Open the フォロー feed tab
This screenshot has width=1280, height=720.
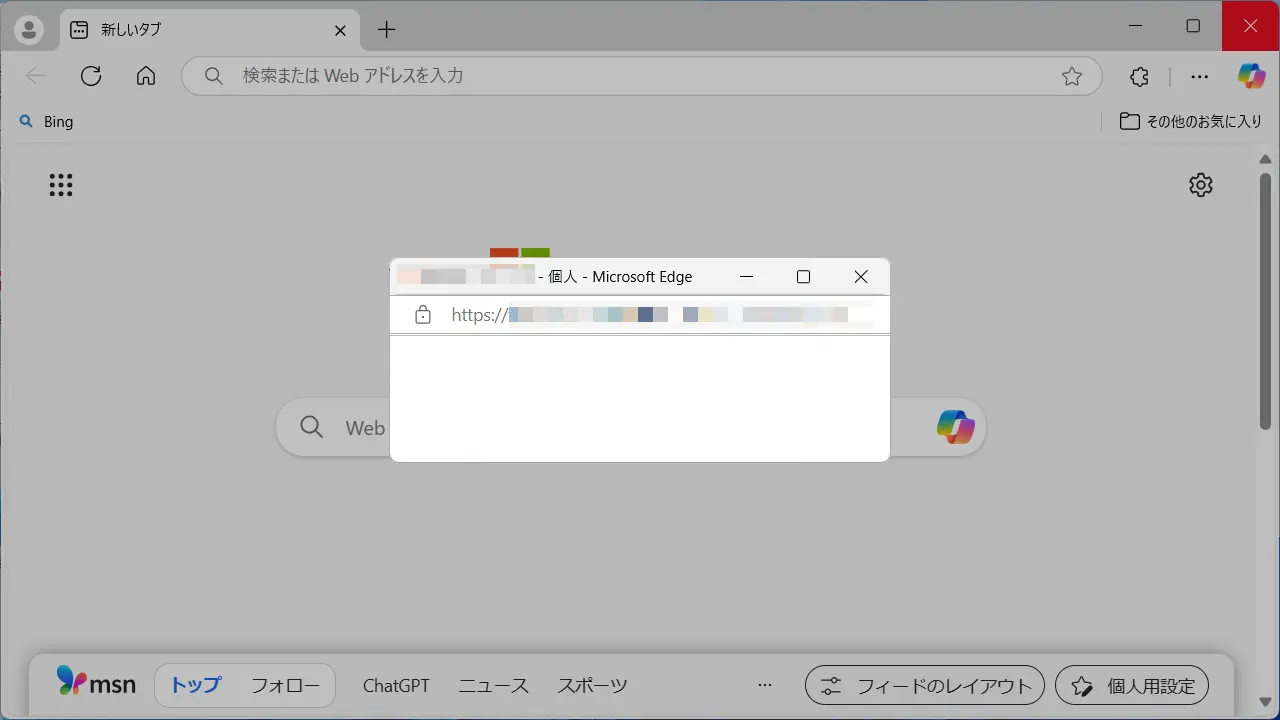click(285, 686)
